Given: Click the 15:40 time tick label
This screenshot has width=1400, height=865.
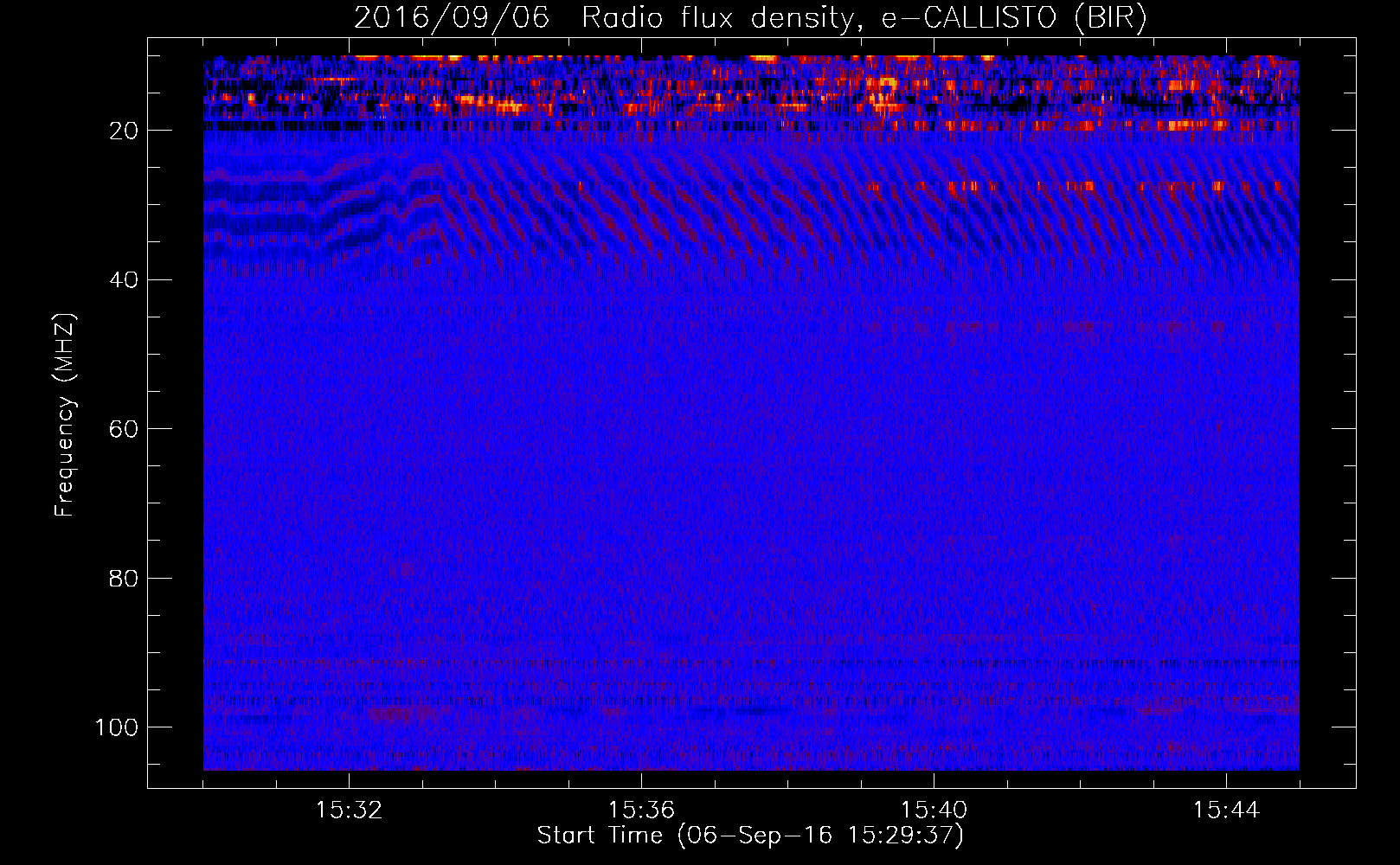Looking at the screenshot, I should (x=934, y=811).
